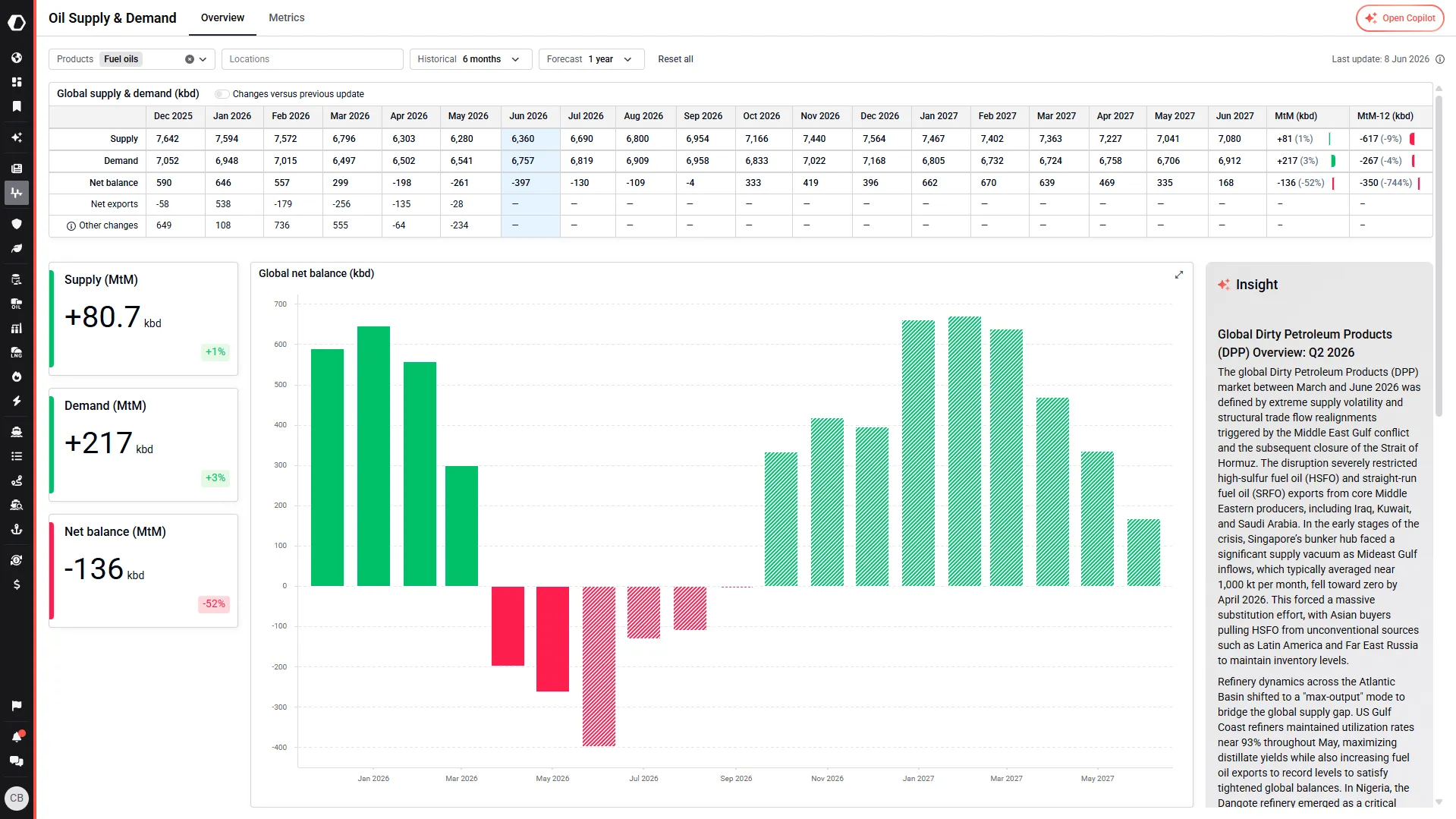Open the dashboards grid sidebar icon

(x=17, y=82)
